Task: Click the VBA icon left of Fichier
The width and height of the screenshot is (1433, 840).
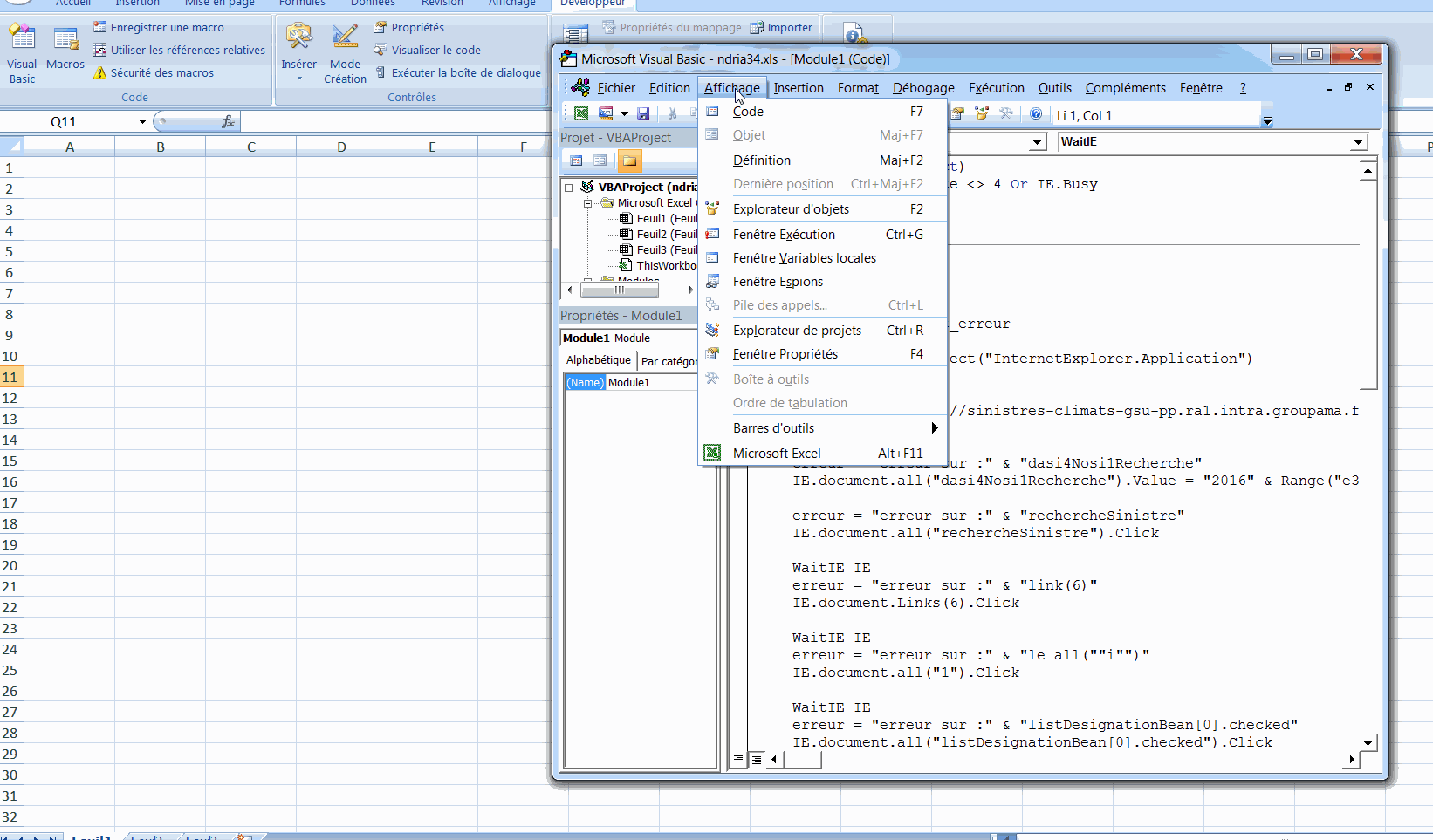Action: click(x=580, y=87)
